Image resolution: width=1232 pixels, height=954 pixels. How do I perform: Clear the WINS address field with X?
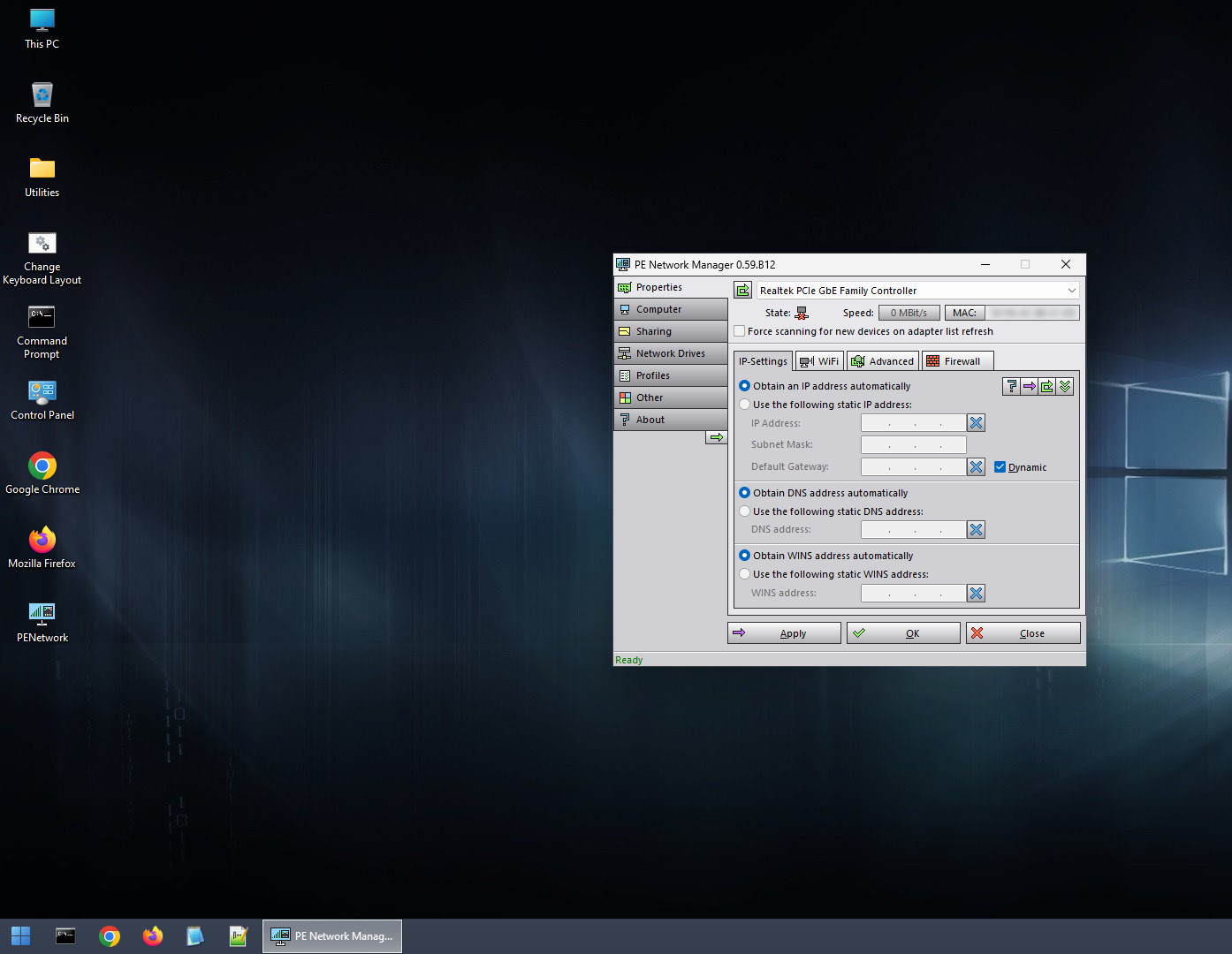pyautogui.click(x=976, y=594)
